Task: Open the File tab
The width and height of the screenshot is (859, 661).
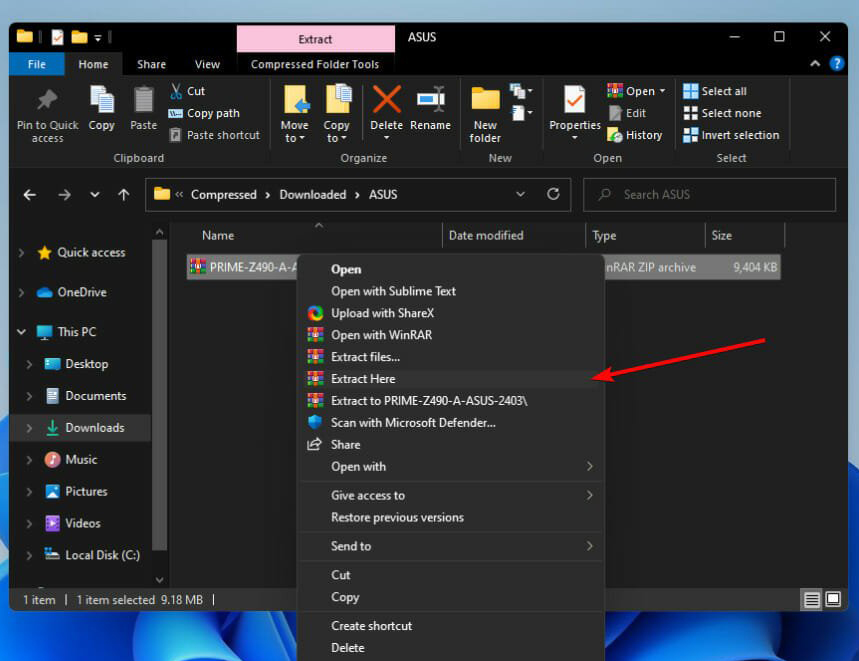Action: (37, 64)
